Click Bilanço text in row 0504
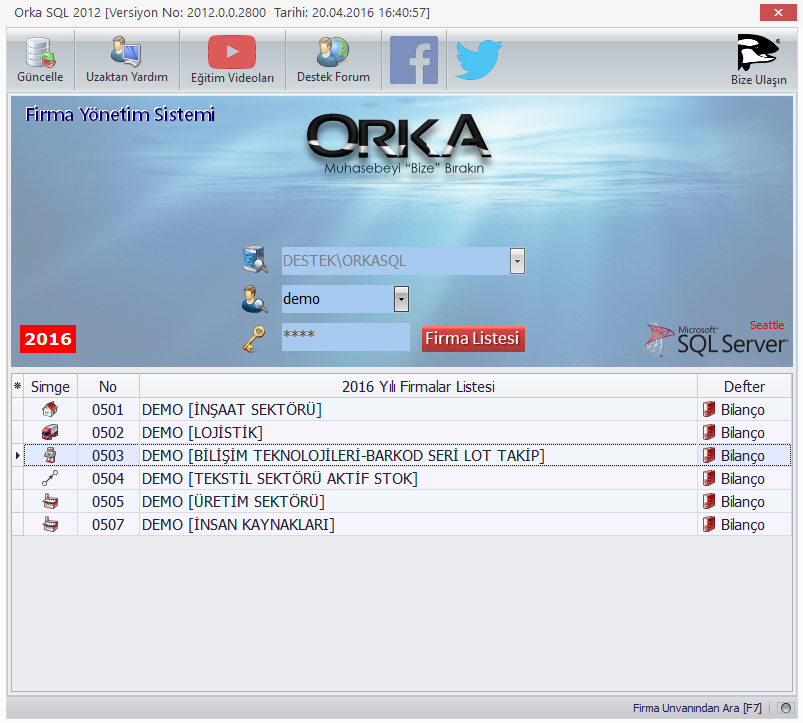The image size is (803, 723). (743, 478)
